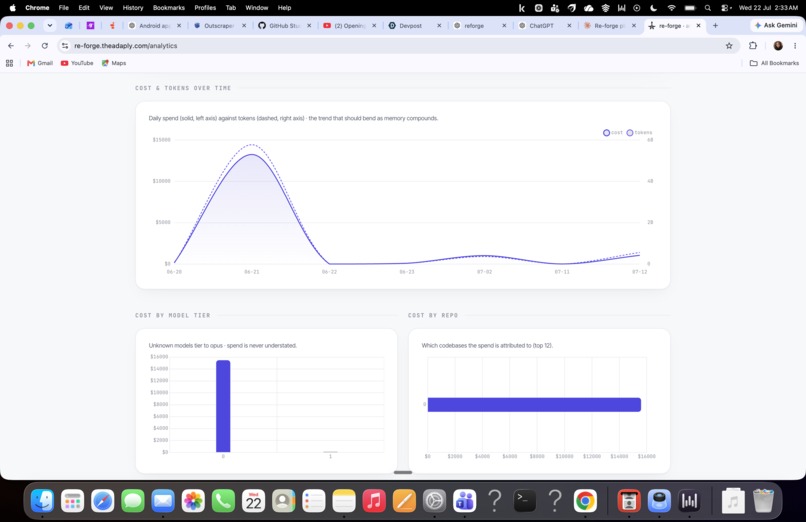Open Spotlight search in menu bar
The image size is (806, 522).
pyautogui.click(x=708, y=8)
